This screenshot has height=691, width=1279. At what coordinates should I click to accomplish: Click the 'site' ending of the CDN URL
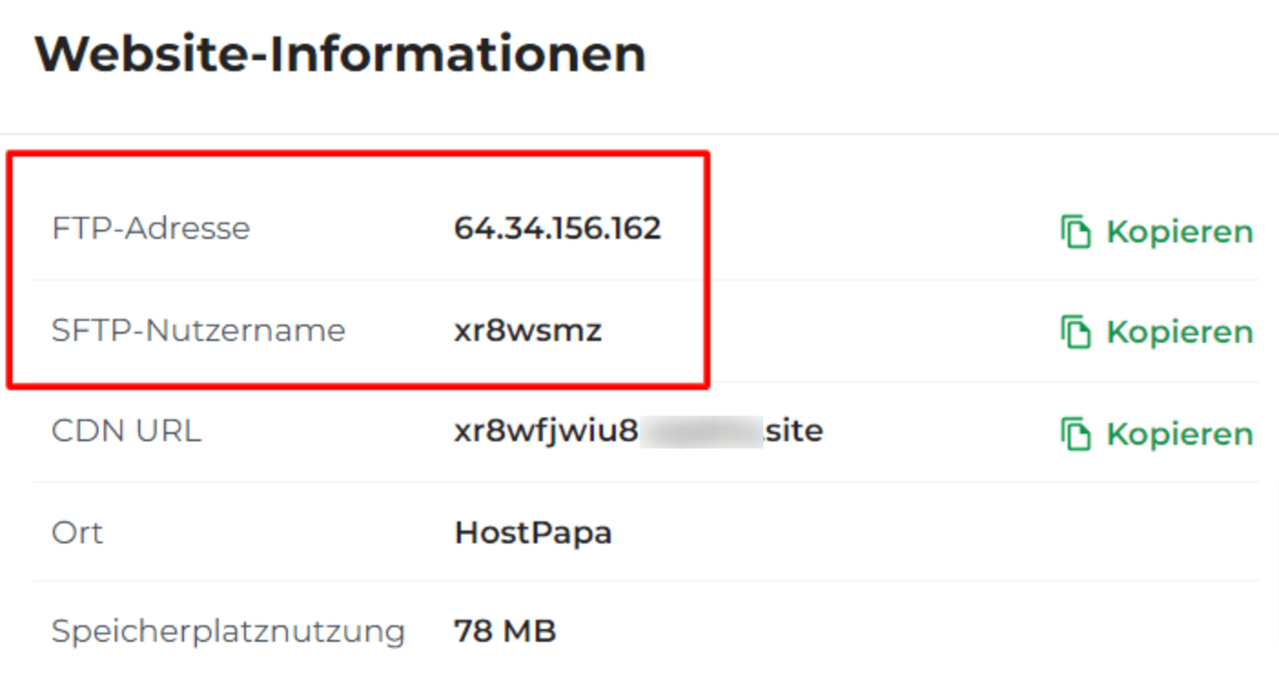pyautogui.click(x=794, y=431)
